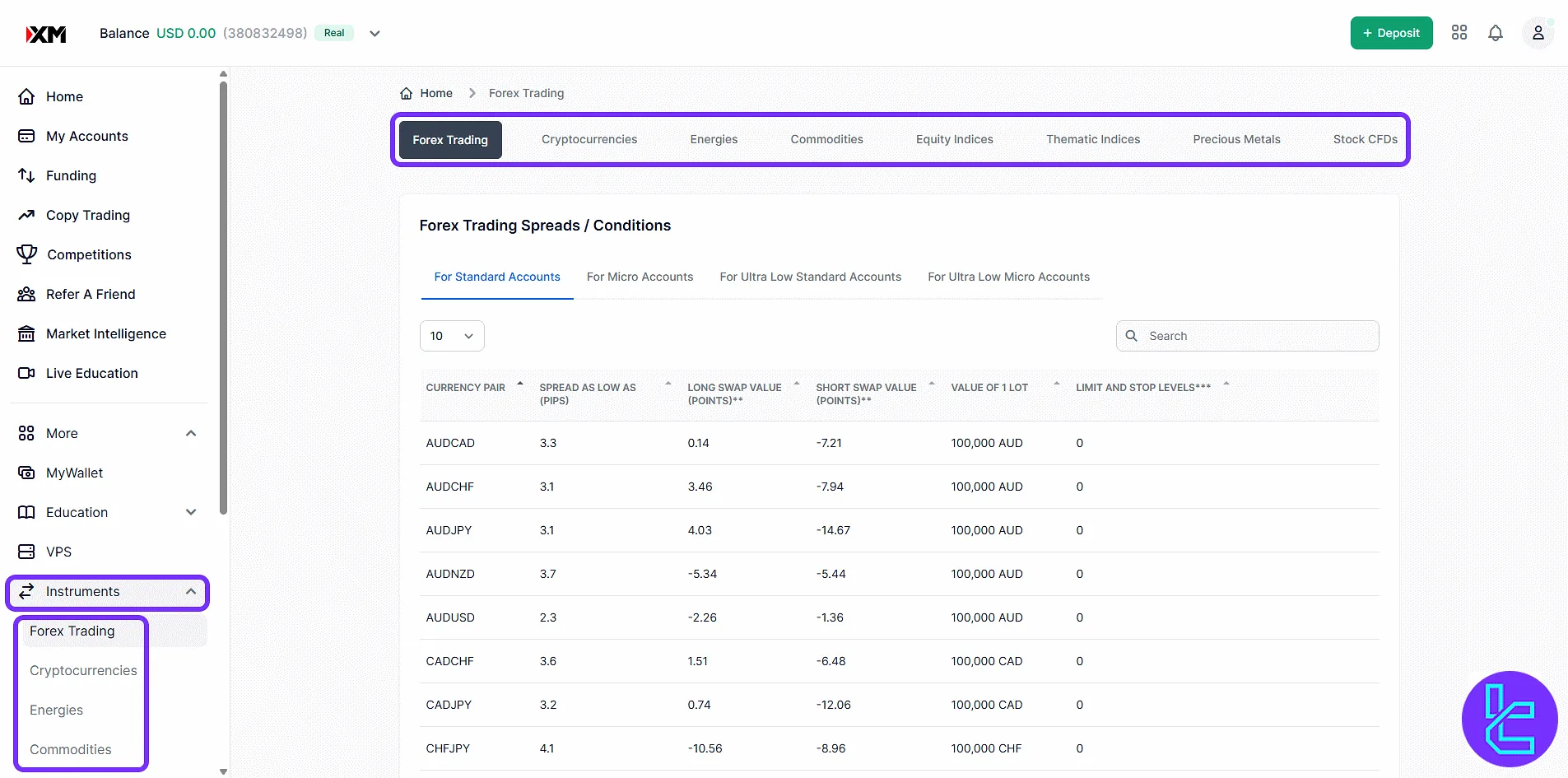Click the Competitions trophy icon
Viewport: 1568px width, 778px height.
pos(27,254)
